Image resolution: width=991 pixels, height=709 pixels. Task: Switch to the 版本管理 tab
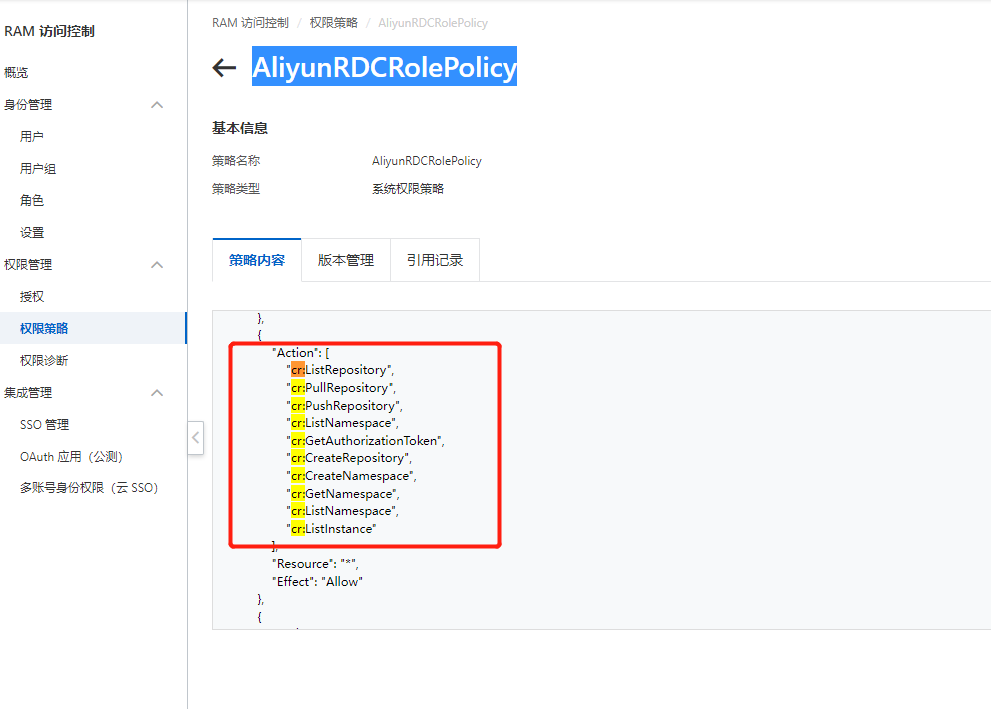(x=346, y=260)
